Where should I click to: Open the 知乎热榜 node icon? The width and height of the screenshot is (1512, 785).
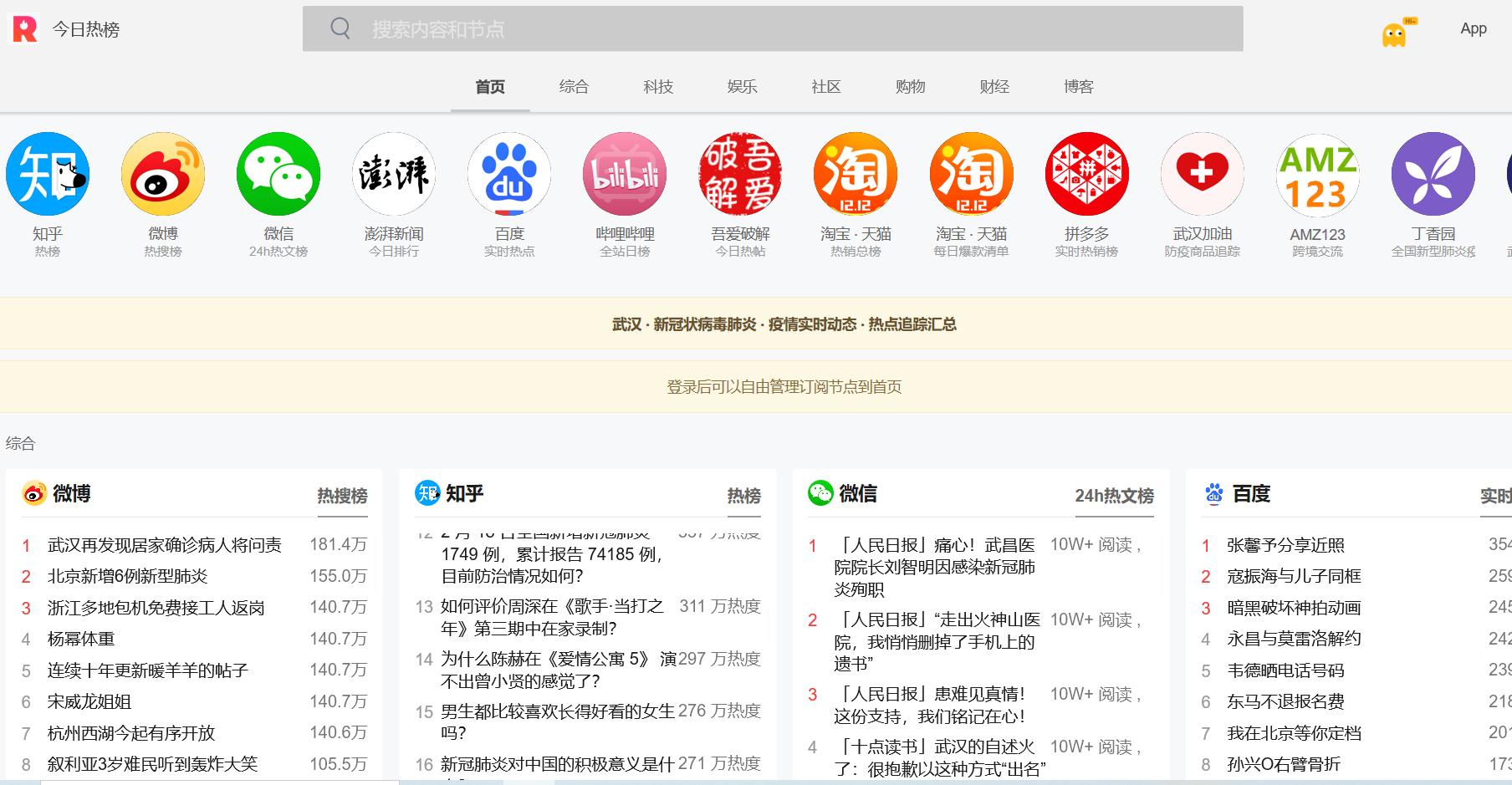pyautogui.click(x=48, y=173)
